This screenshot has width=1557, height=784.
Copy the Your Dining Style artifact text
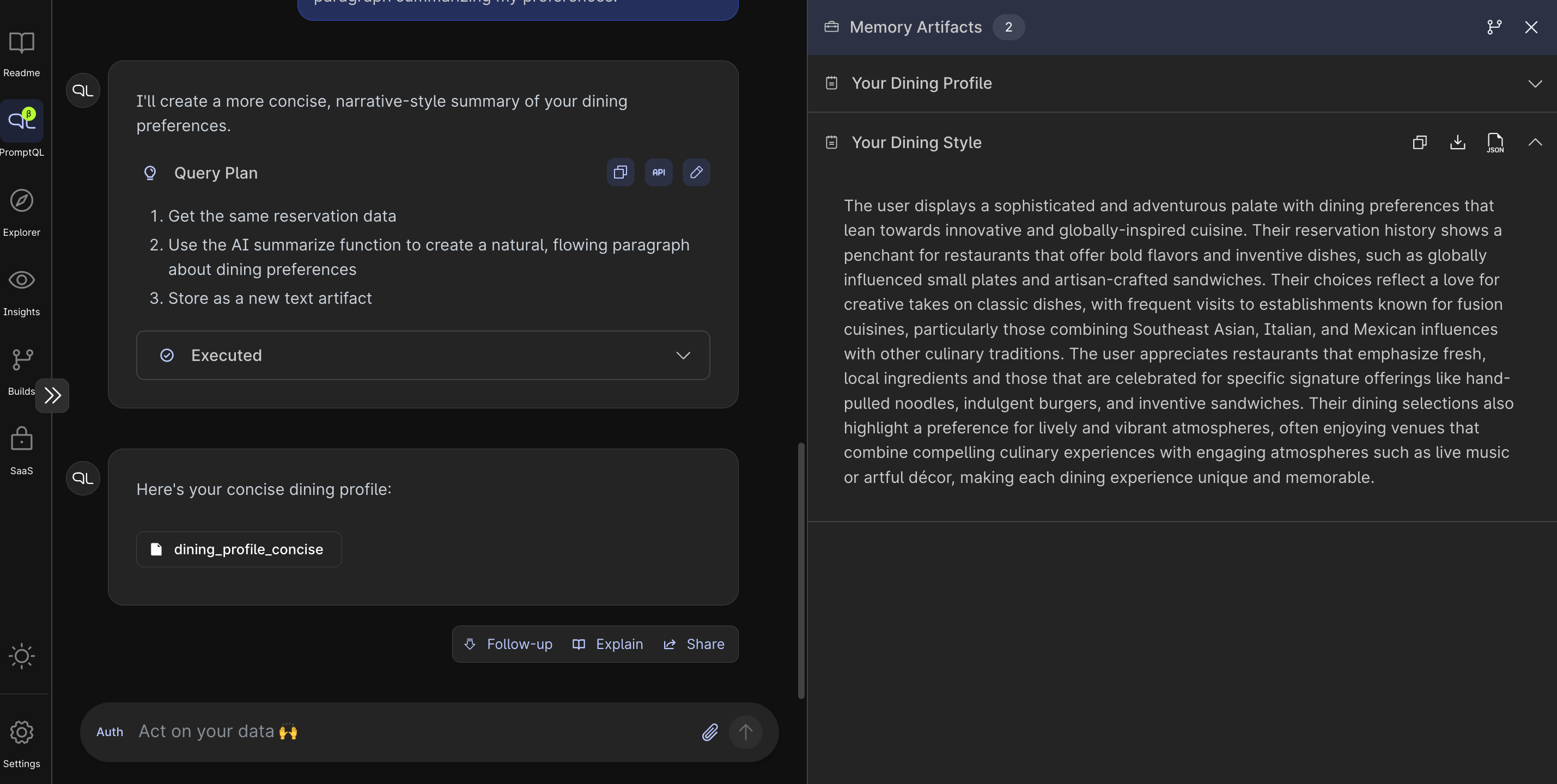coord(1420,143)
